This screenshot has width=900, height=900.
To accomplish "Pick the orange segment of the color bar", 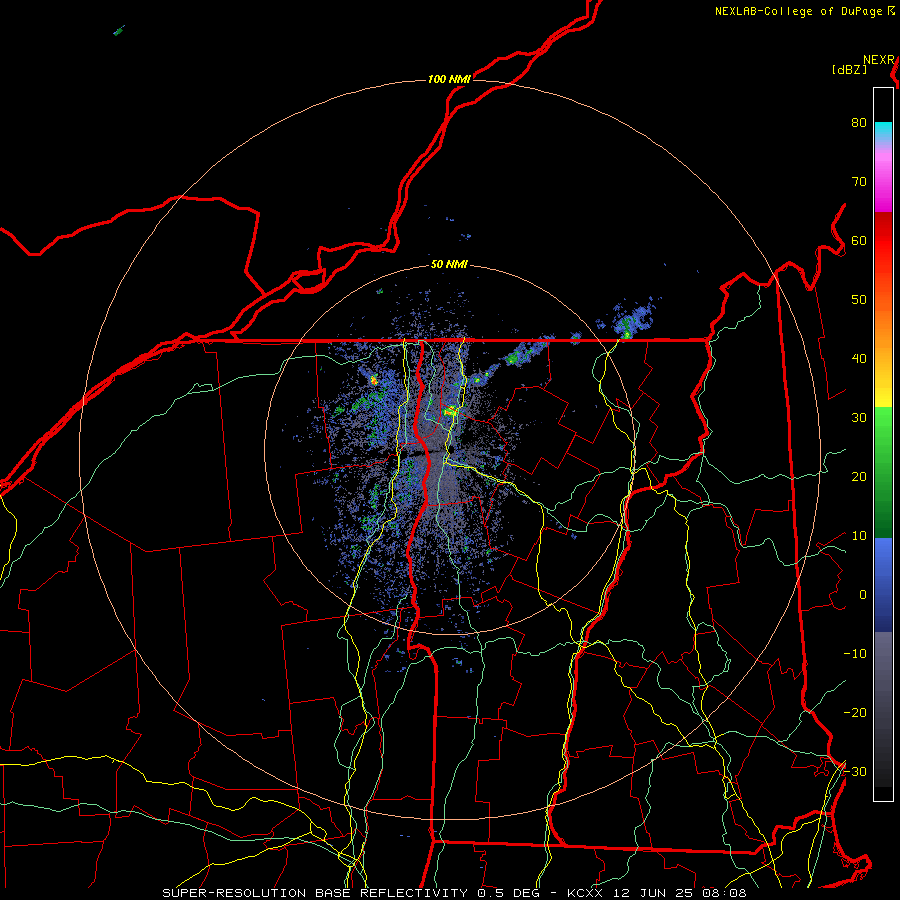I will pos(883,330).
